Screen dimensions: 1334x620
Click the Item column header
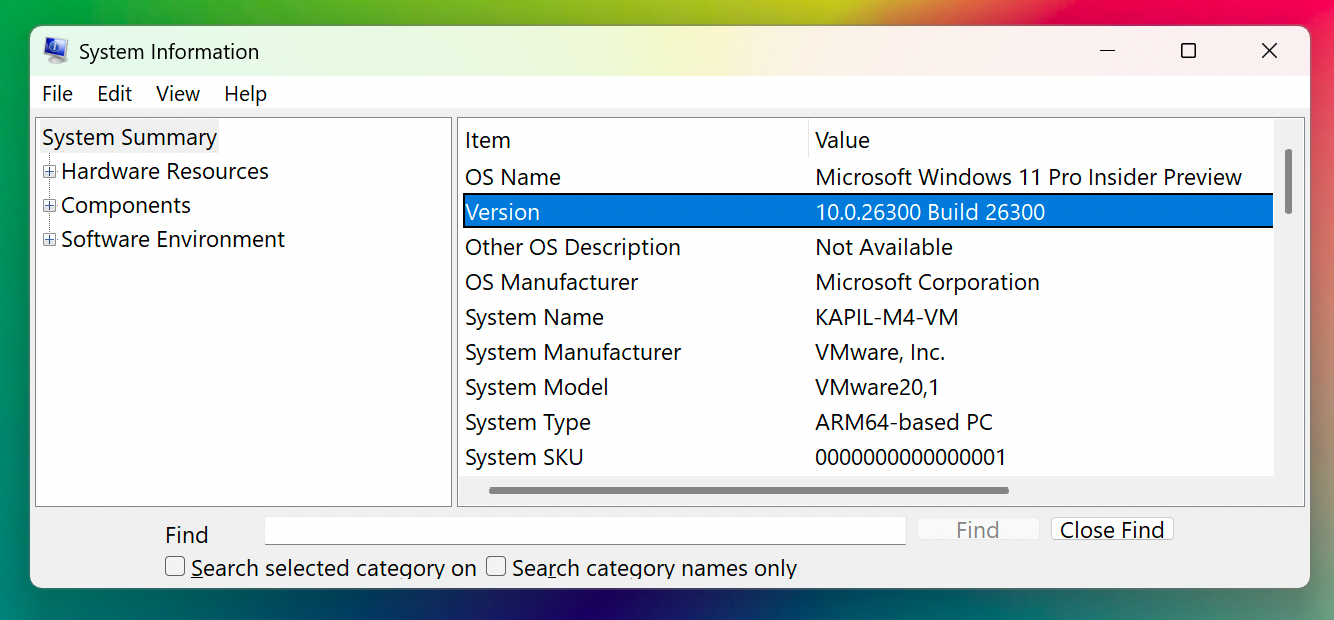pyautogui.click(x=633, y=140)
